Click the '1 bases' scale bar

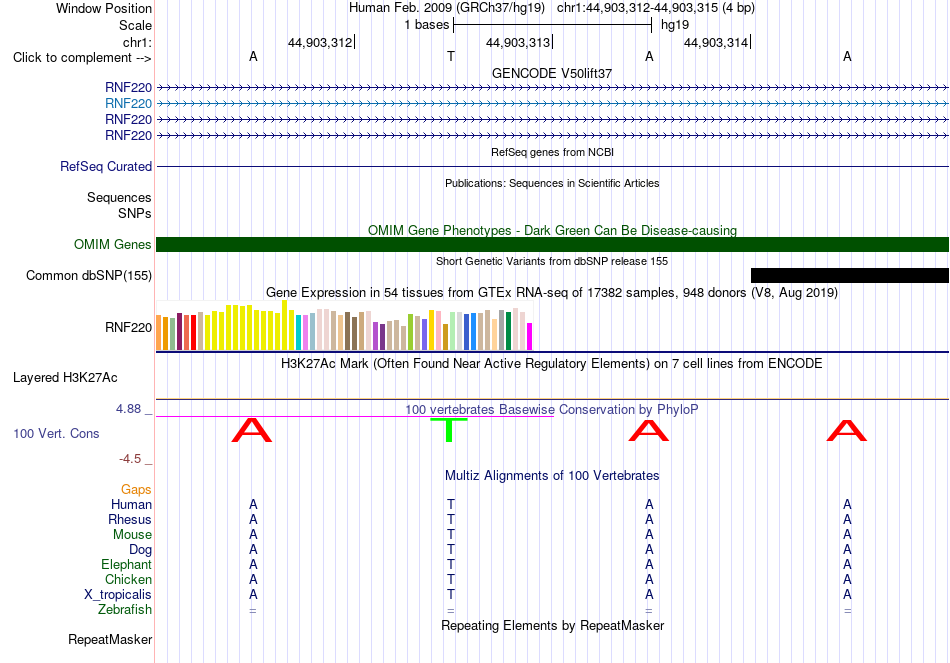coord(552,25)
